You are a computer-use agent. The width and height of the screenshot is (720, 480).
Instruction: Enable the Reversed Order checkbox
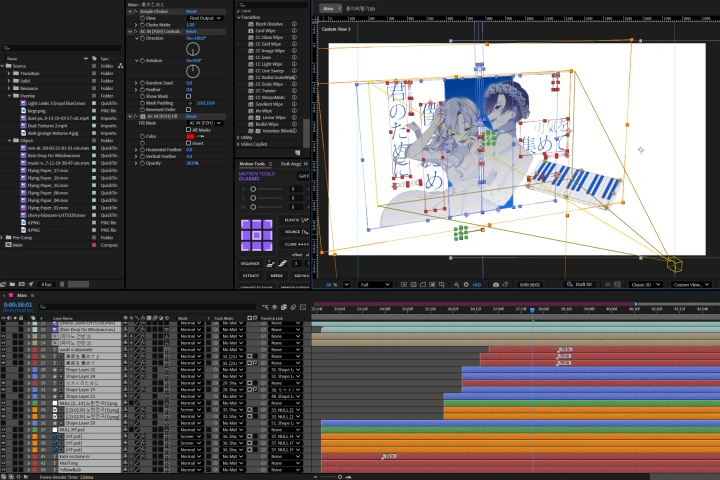(x=188, y=110)
